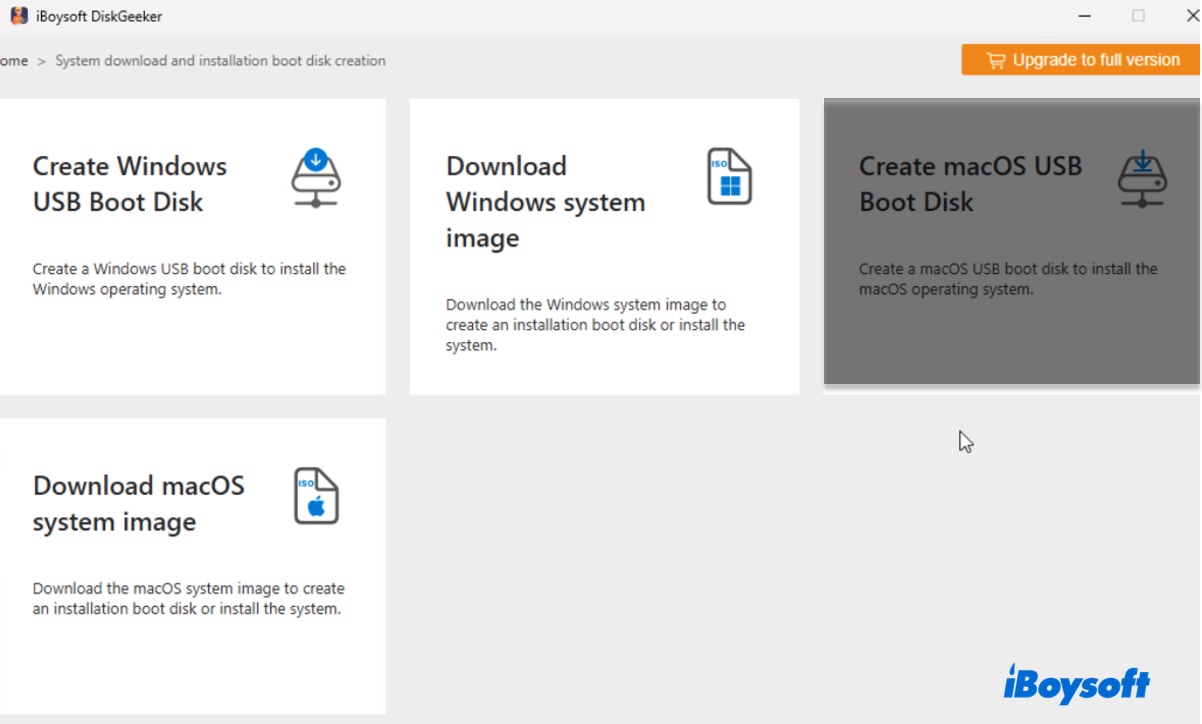Viewport: 1202px width, 724px height.
Task: Select the Create macOS USB Boot Disk icon
Action: [1142, 180]
